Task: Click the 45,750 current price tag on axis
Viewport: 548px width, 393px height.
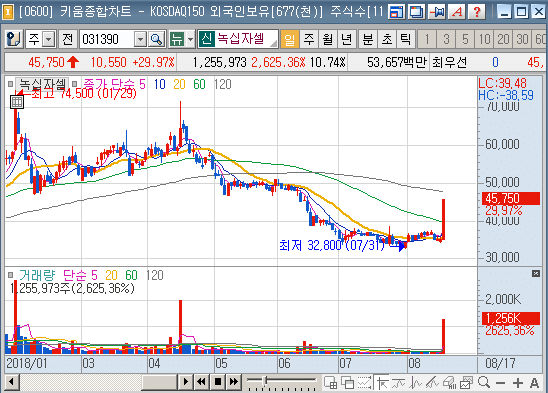Action: 511,198
